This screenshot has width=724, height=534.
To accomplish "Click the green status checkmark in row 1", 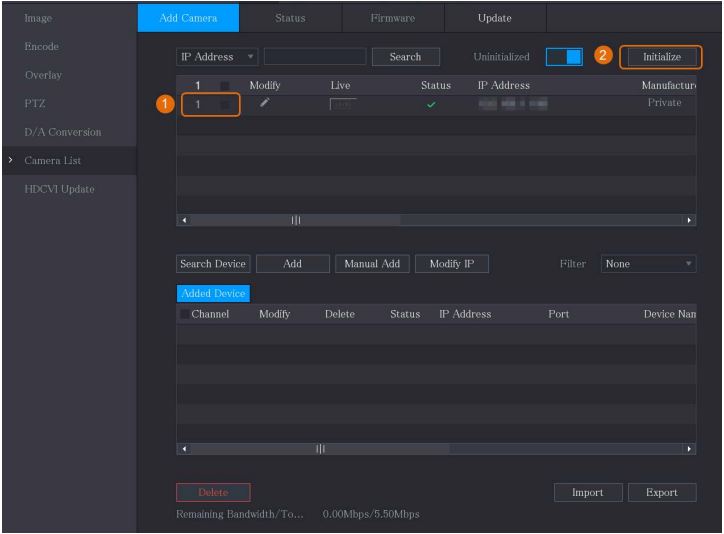I will tap(431, 105).
